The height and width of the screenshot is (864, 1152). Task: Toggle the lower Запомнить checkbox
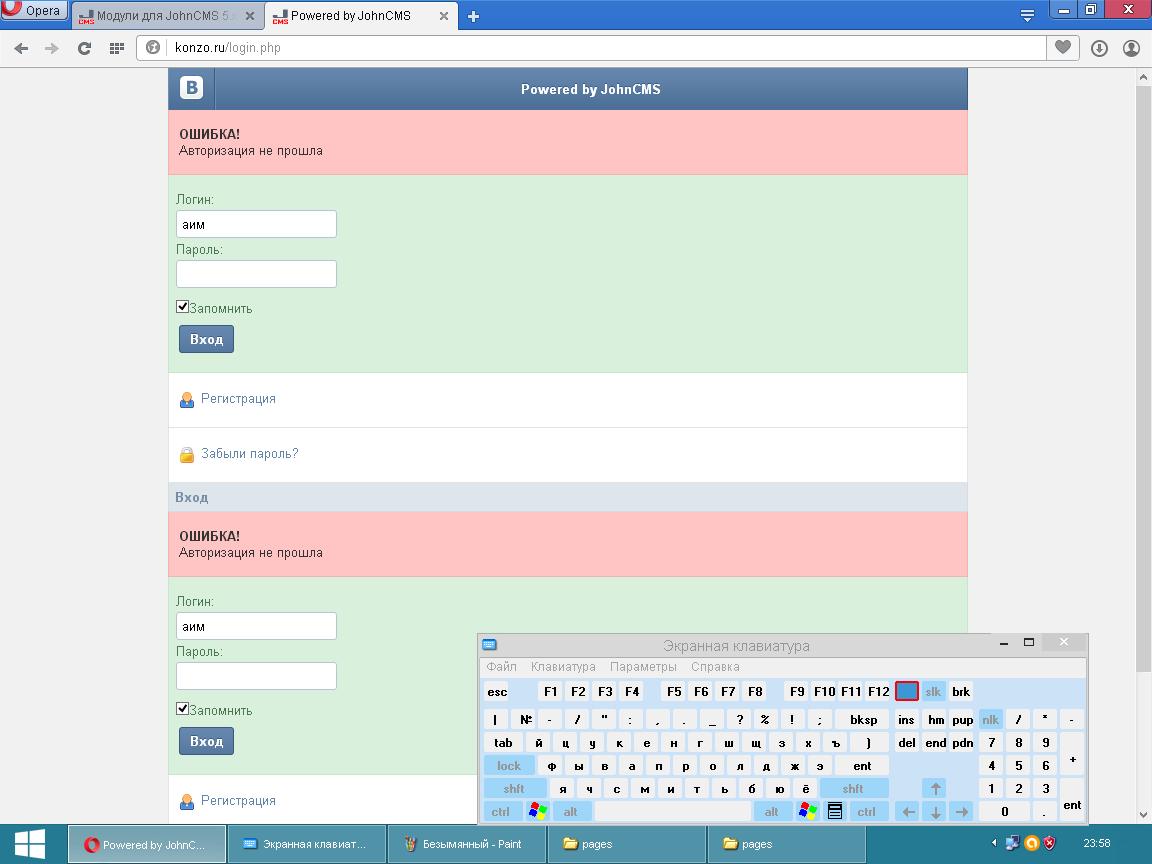[182, 708]
